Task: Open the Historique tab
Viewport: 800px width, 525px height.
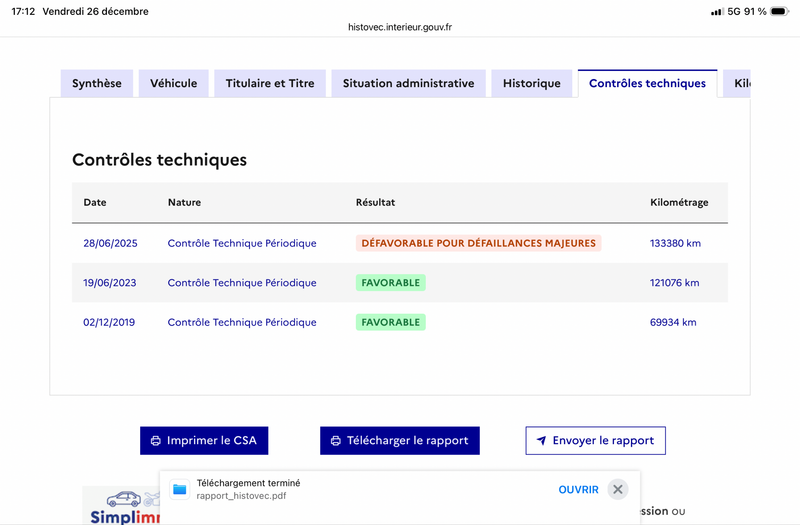Action: click(x=532, y=84)
